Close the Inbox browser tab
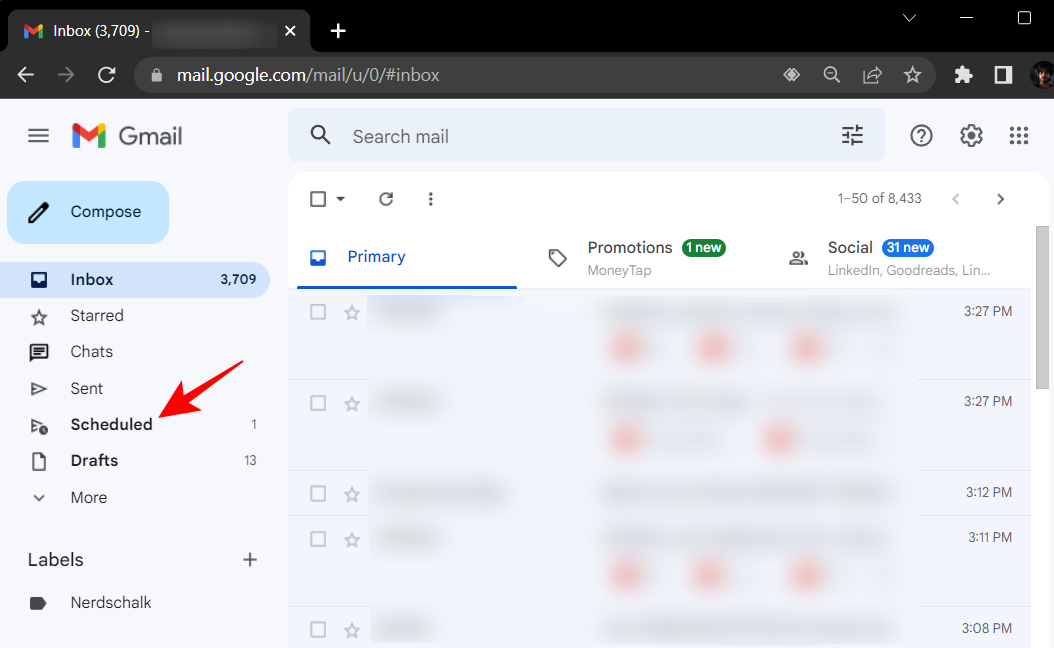1054x648 pixels. [290, 31]
